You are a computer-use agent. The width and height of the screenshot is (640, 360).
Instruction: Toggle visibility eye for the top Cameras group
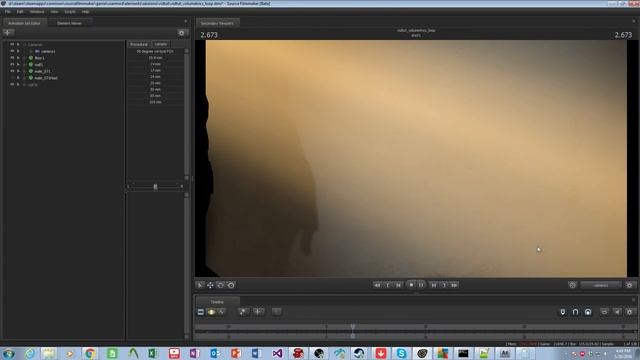pos(12,44)
